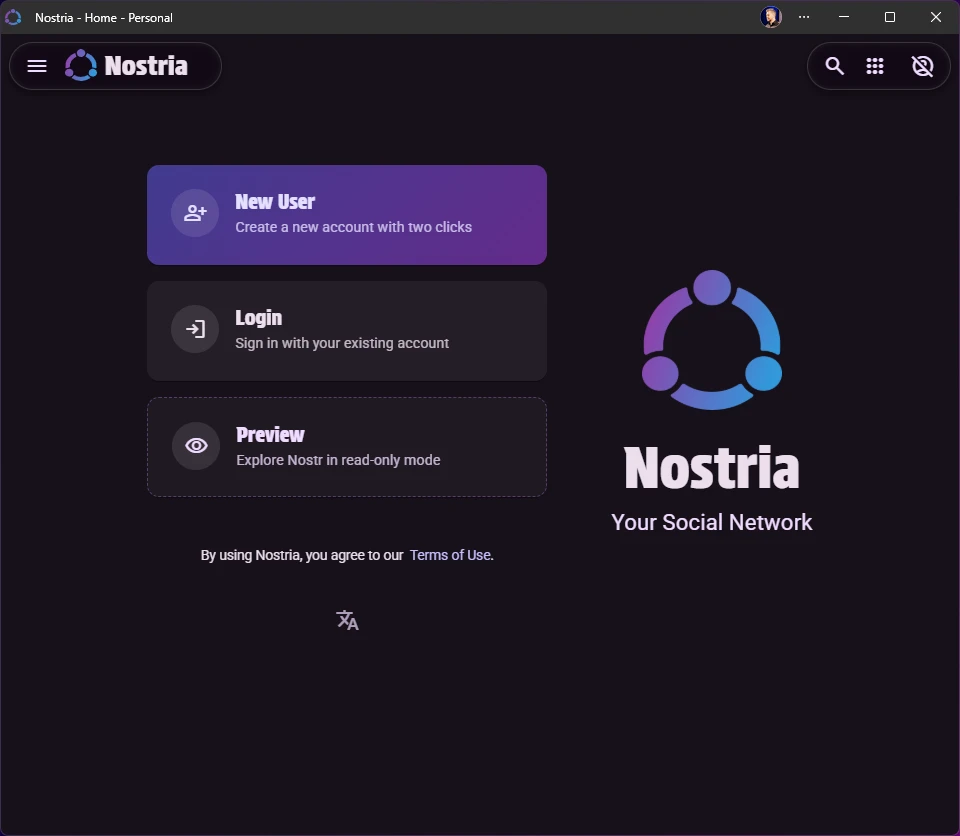Click the crossed-out account icon
Screen dimensions: 960x836
tap(922, 66)
